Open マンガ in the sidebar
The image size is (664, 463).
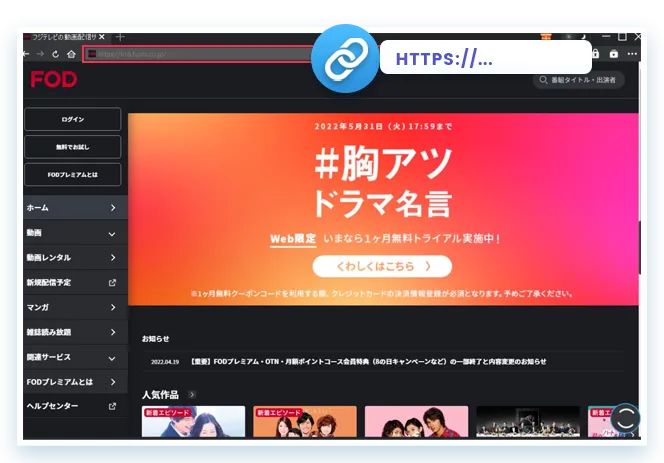pos(75,307)
